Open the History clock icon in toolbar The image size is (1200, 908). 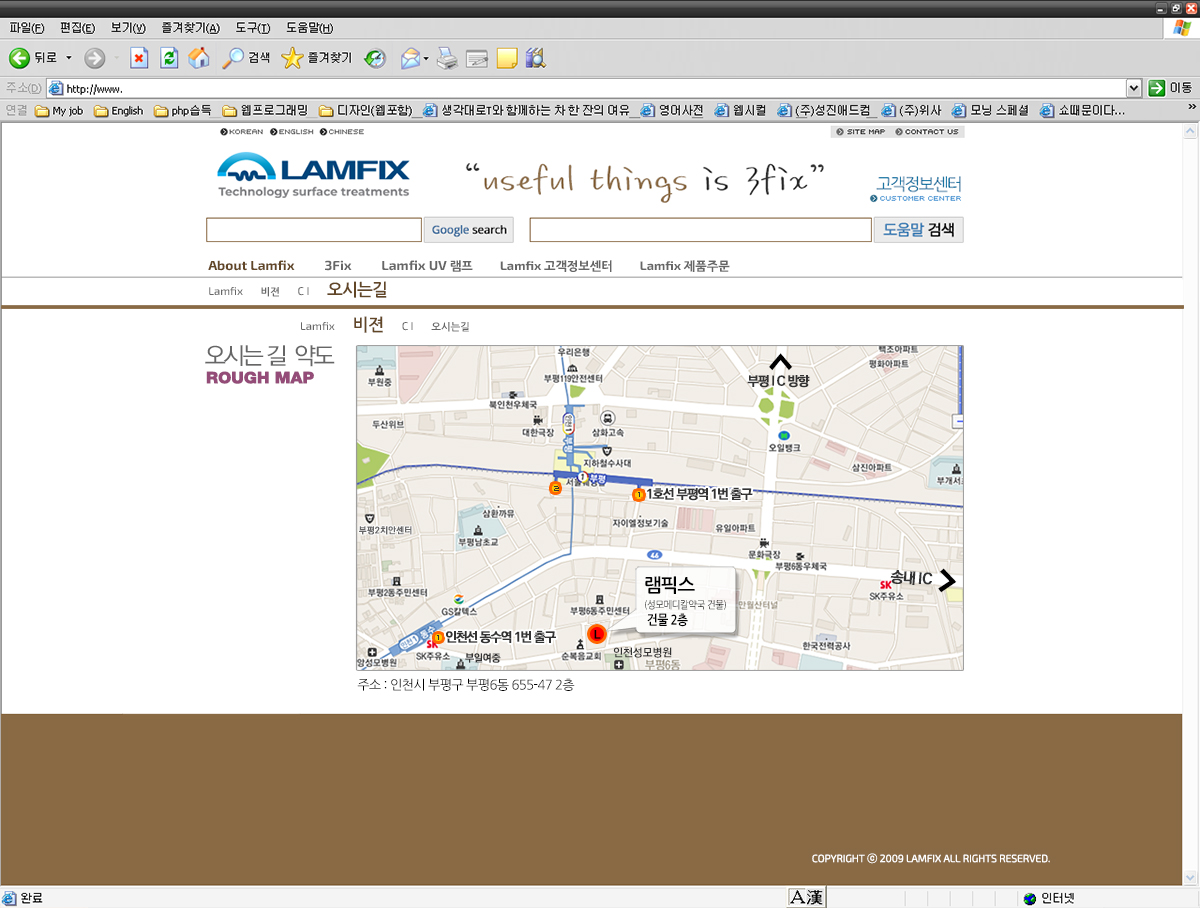tap(375, 58)
